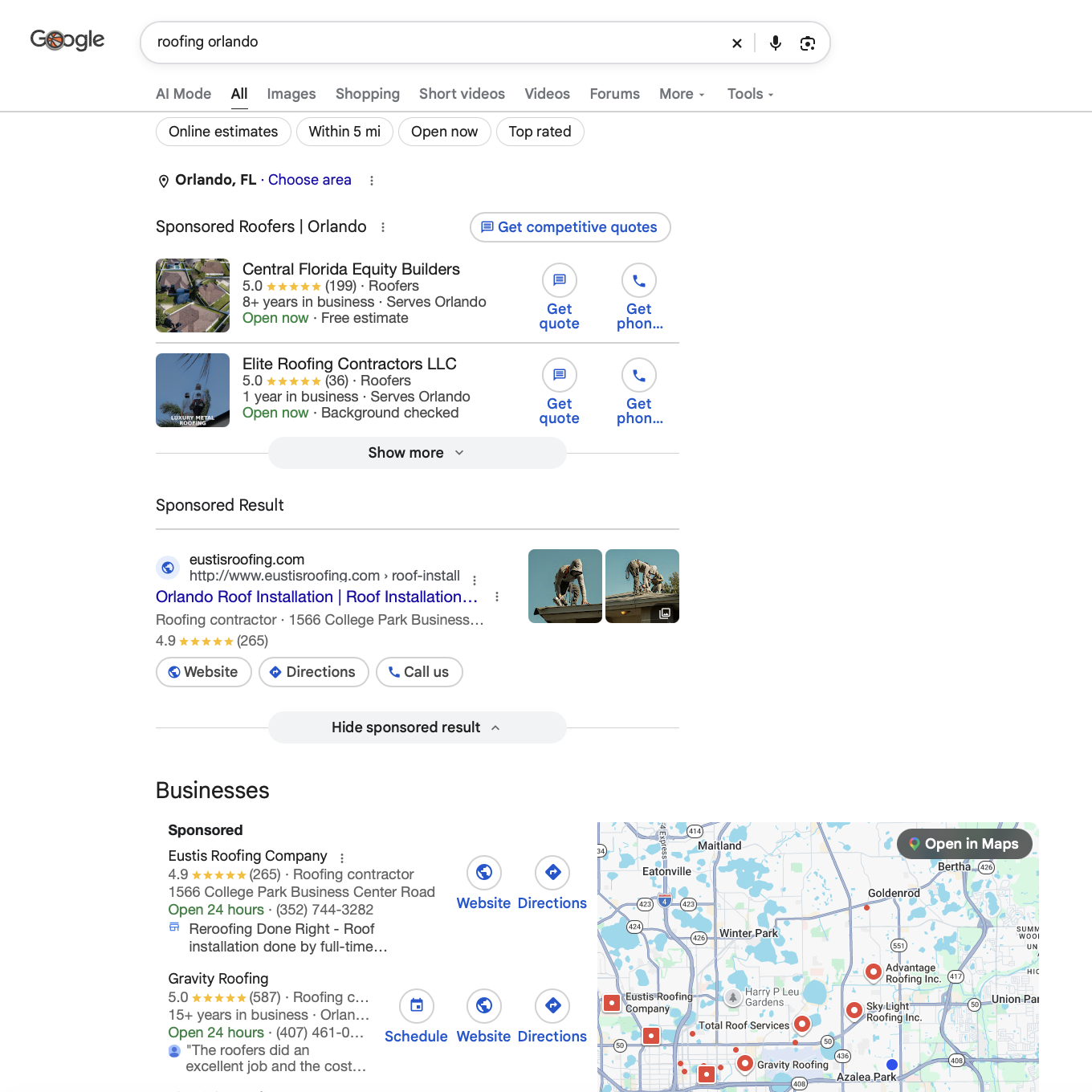Open options menu next to Choose area
Screen dimensions: 1092x1092
[x=372, y=181]
